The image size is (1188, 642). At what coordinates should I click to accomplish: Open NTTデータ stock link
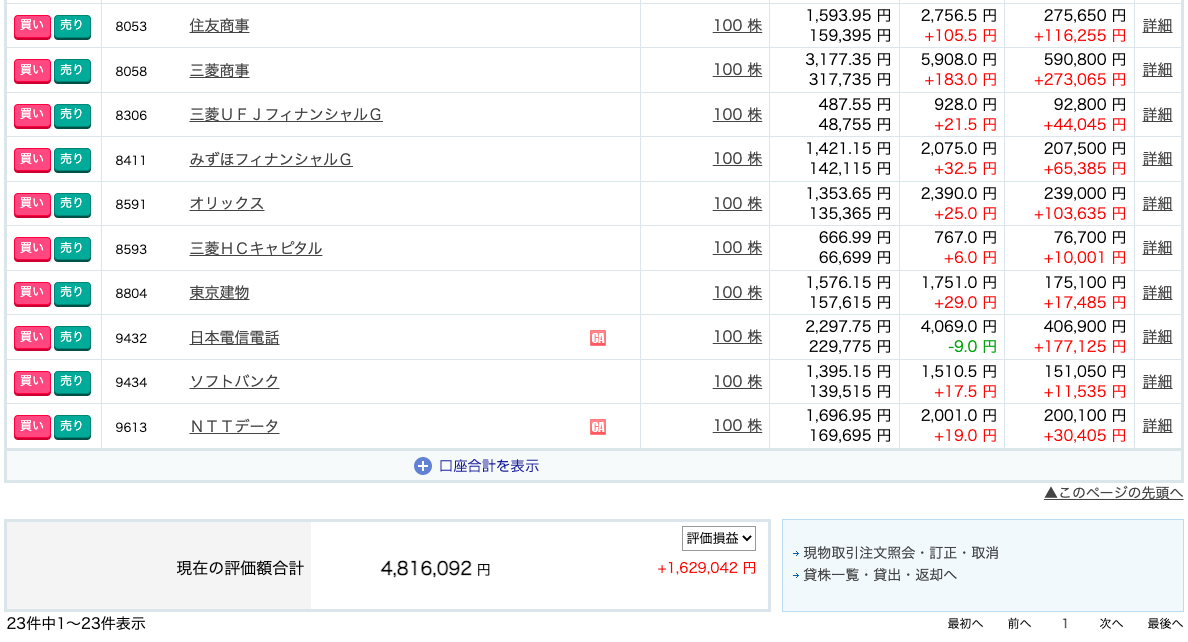click(x=234, y=427)
